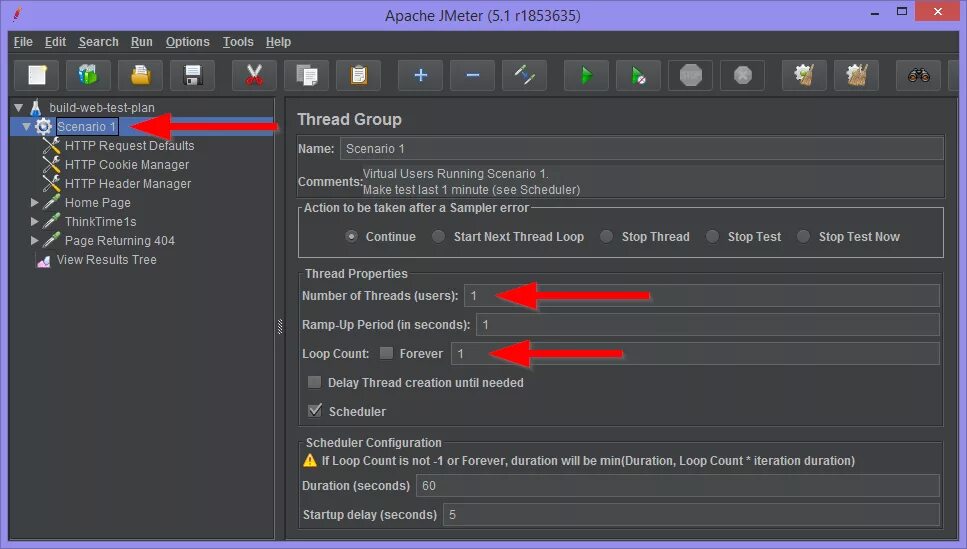Click the Ramp-Up Period field
Screen dimensions: 967x549
(707, 324)
